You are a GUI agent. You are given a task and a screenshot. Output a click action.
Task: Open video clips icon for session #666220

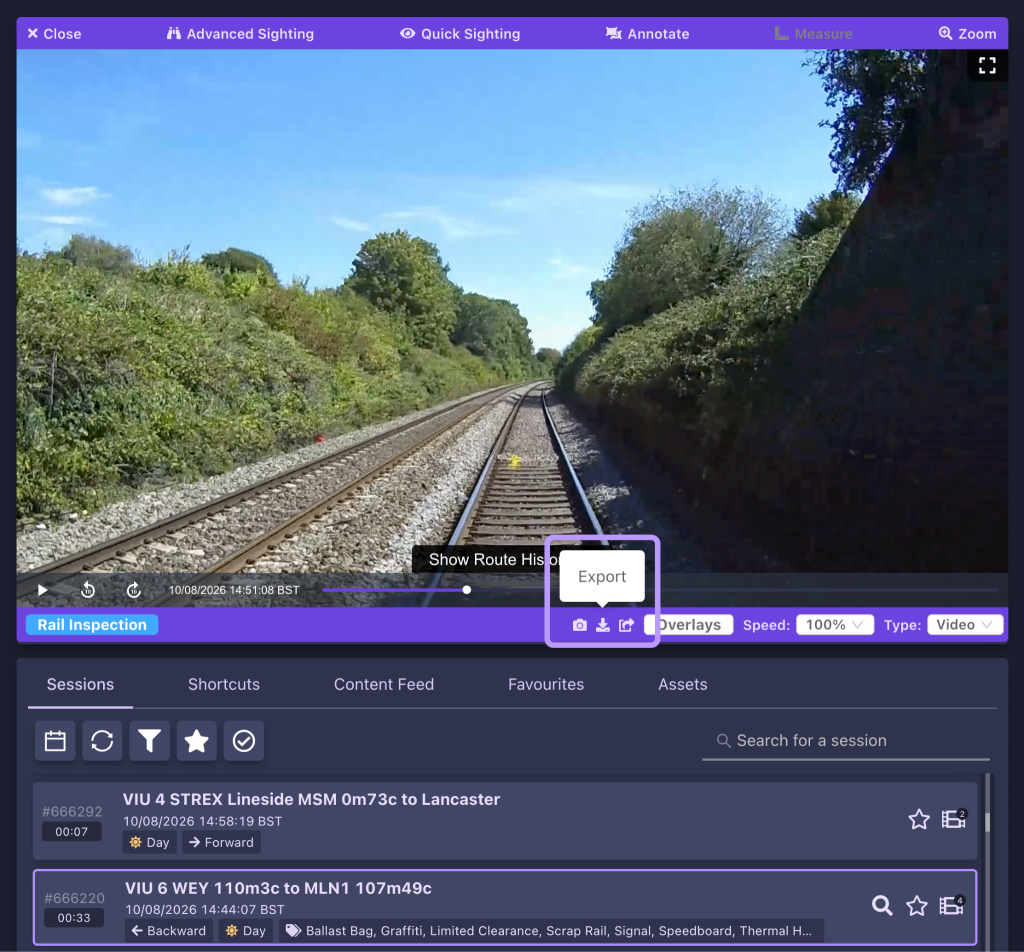952,906
